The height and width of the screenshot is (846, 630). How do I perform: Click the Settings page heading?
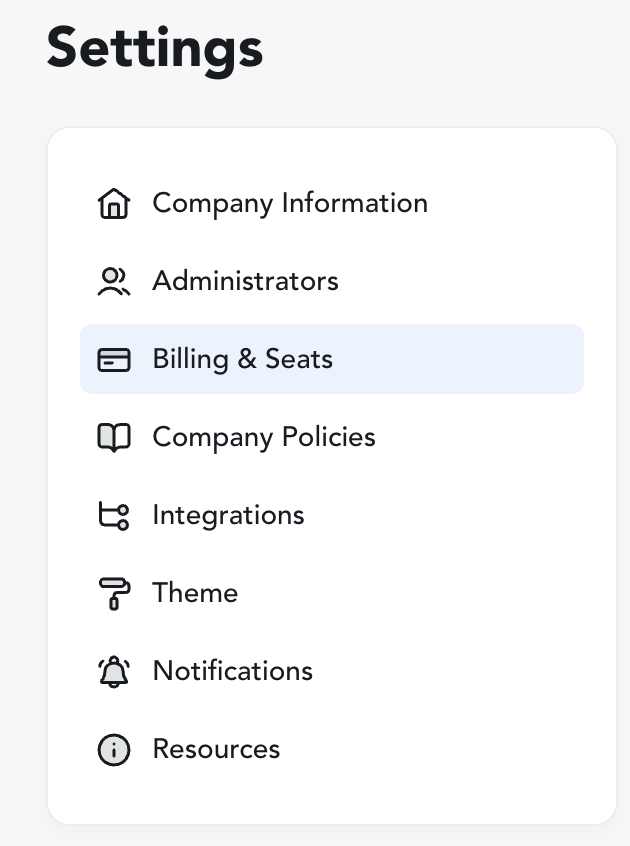coord(155,47)
